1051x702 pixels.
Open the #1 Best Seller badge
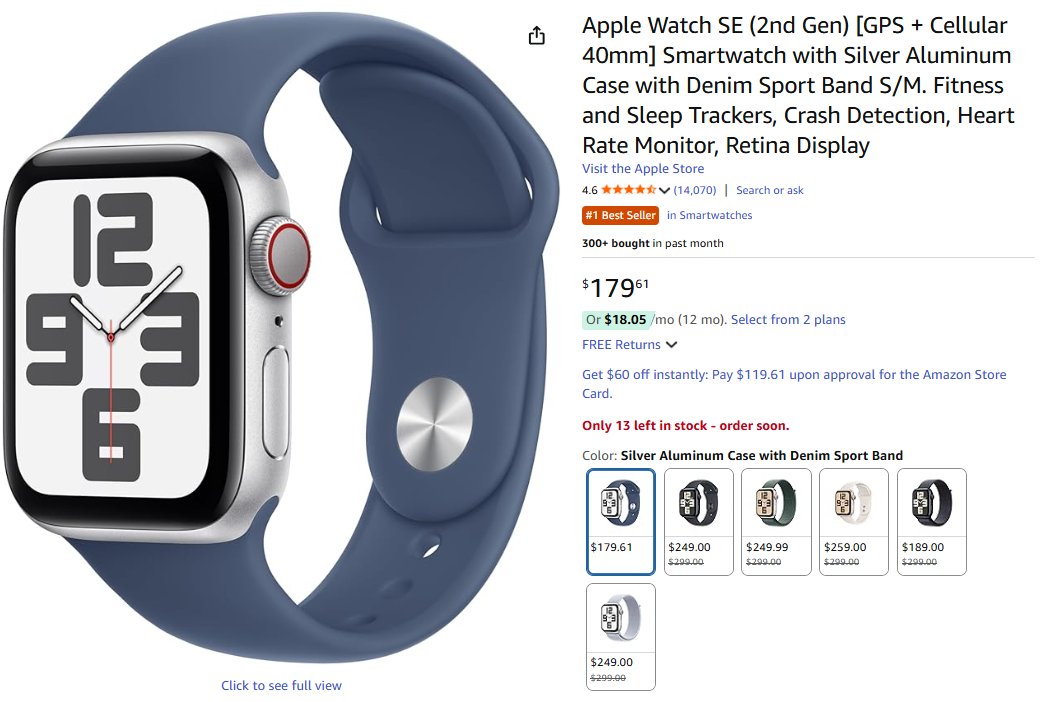621,215
